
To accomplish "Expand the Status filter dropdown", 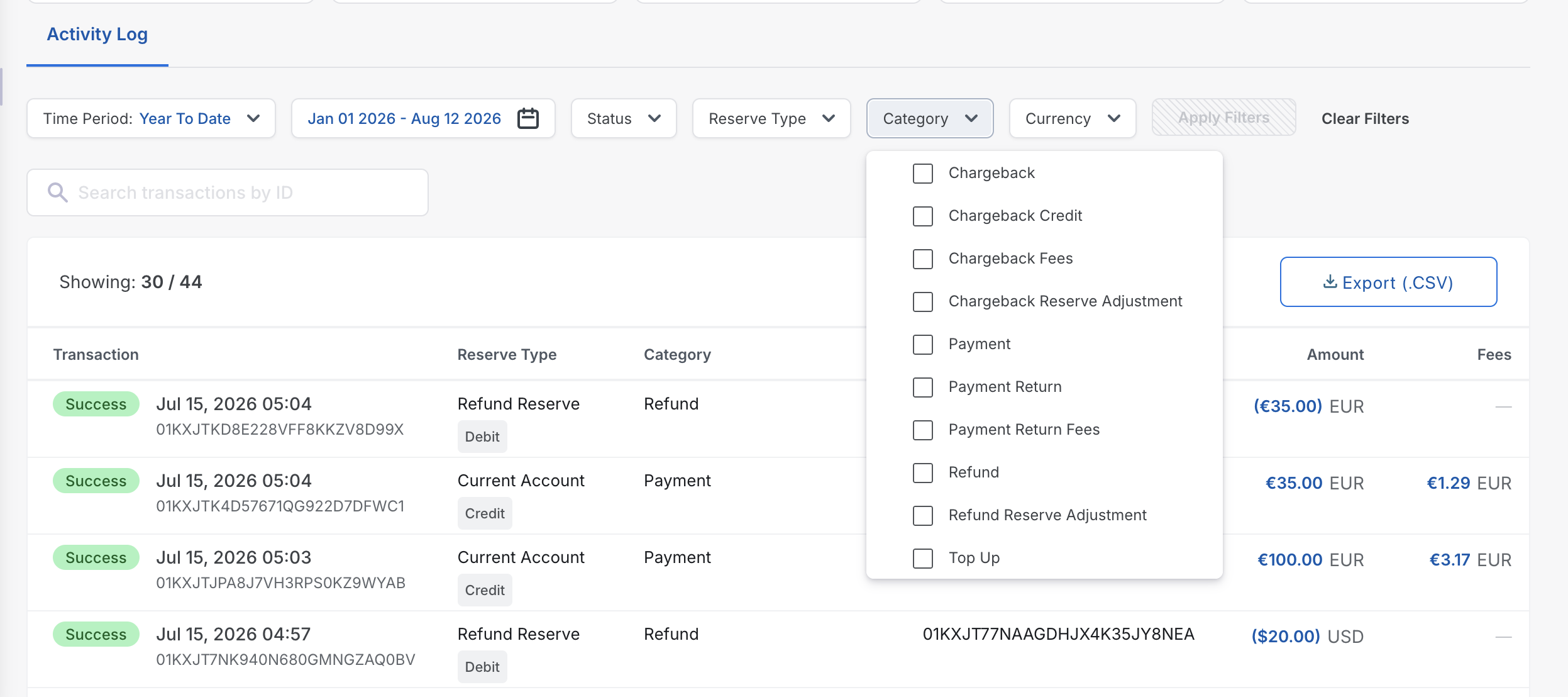I will pos(624,118).
